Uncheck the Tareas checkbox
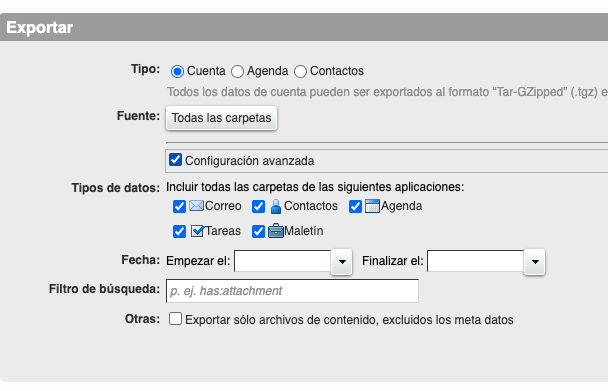The image size is (608, 391). coord(179,232)
